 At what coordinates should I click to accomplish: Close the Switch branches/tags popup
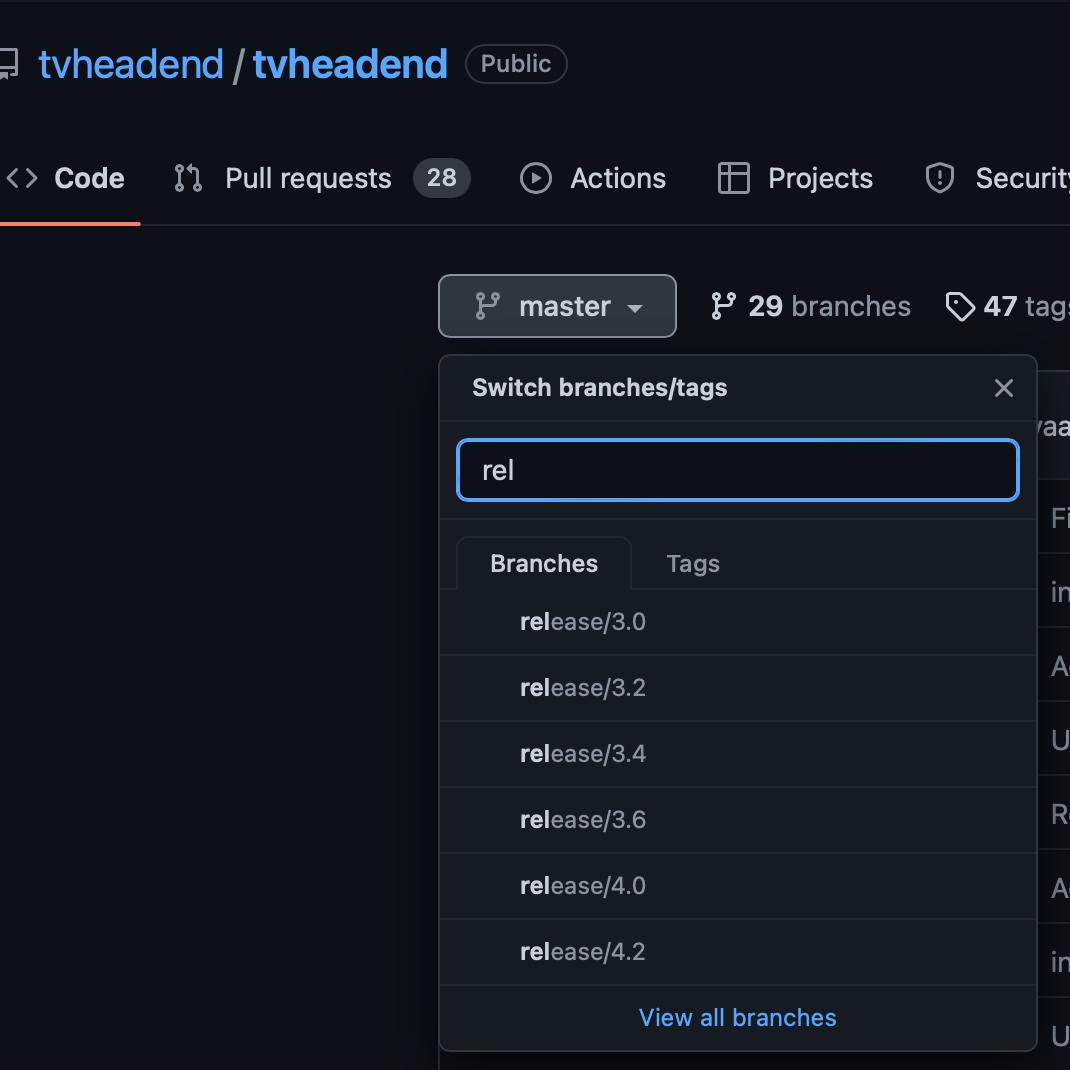1003,388
